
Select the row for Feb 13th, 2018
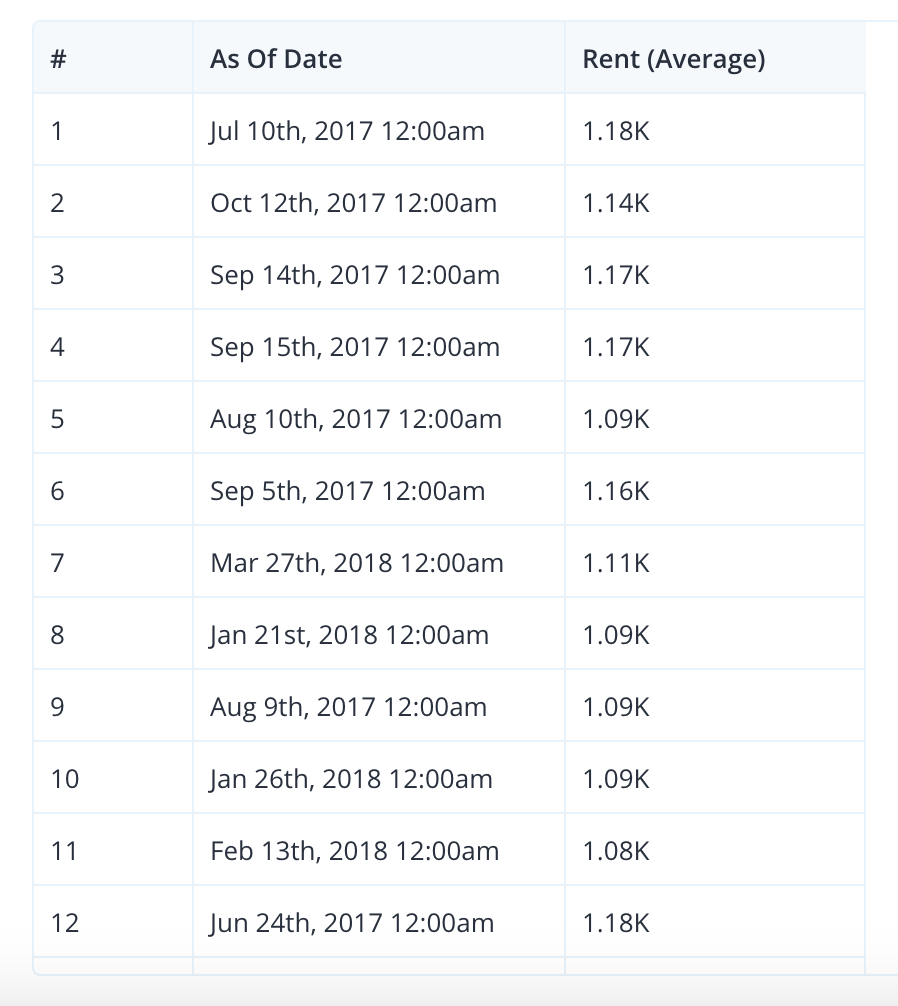click(x=353, y=850)
